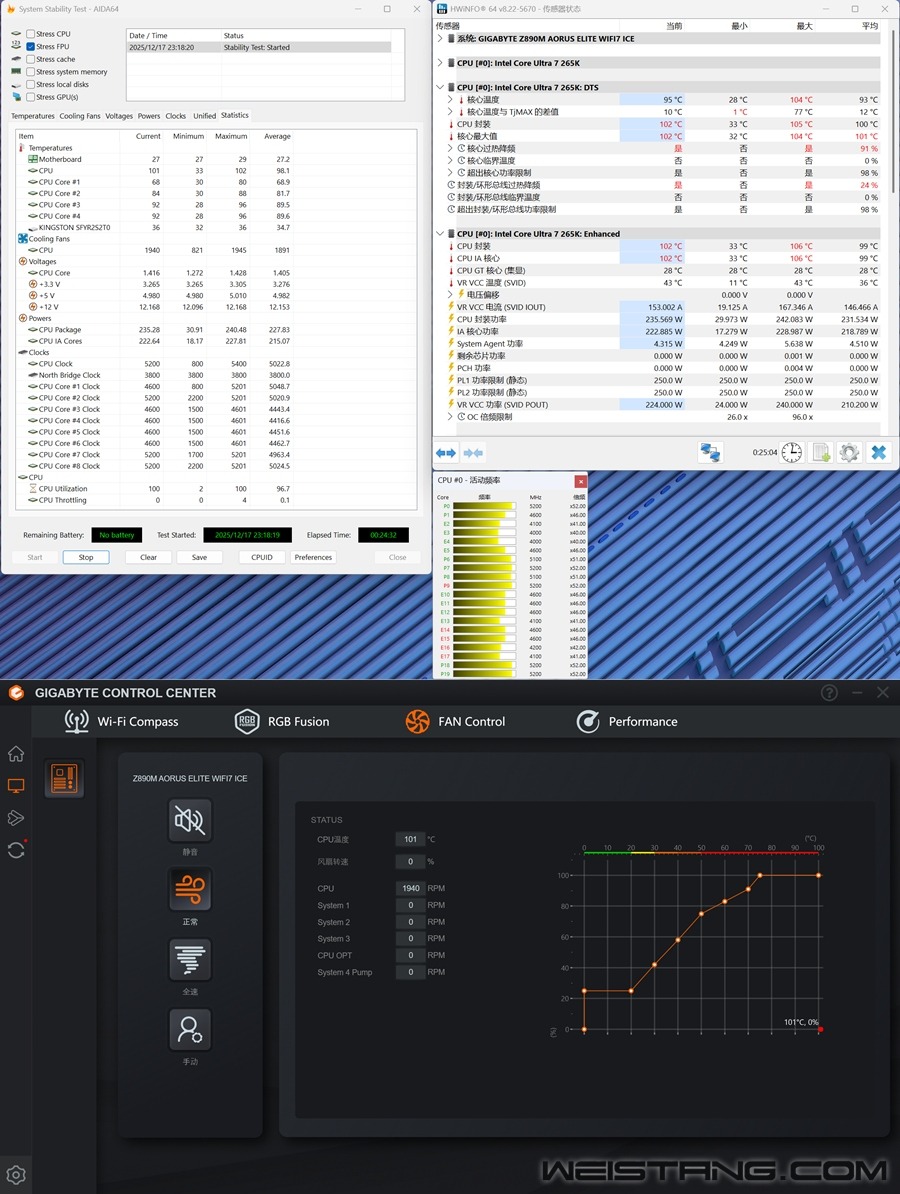Click the Gigabyte Control Center home icon
The image size is (900, 1194).
click(x=16, y=753)
